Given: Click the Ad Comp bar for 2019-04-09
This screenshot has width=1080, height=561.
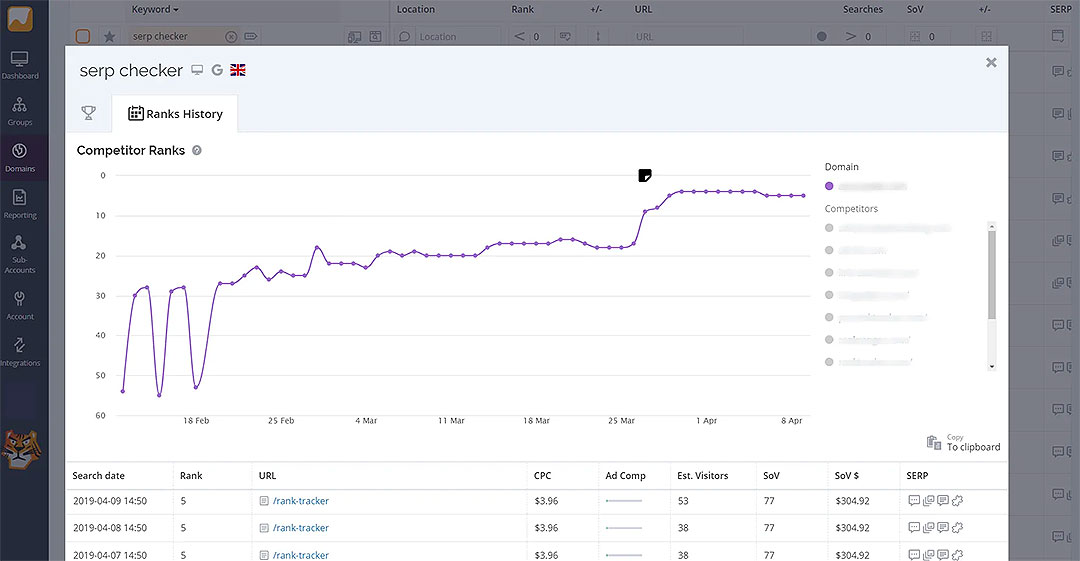Looking at the screenshot, I should [624, 501].
